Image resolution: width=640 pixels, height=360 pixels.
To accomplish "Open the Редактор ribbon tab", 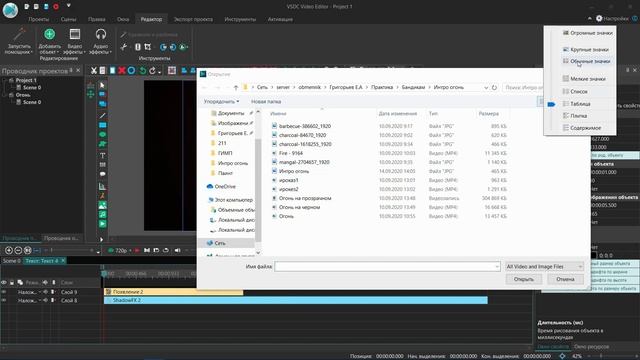I will (x=151, y=19).
